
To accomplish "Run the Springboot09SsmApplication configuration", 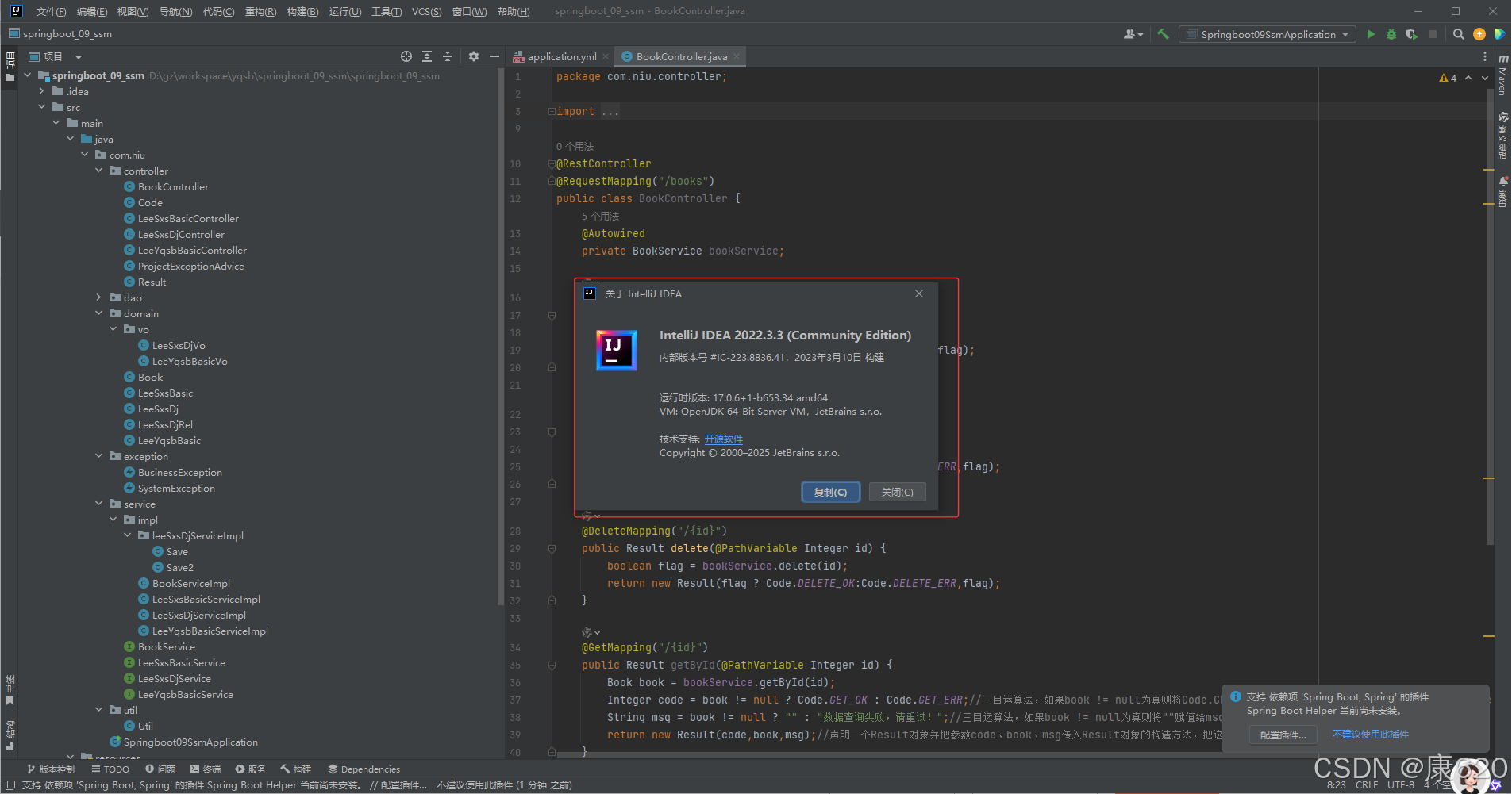I will coord(1371,34).
